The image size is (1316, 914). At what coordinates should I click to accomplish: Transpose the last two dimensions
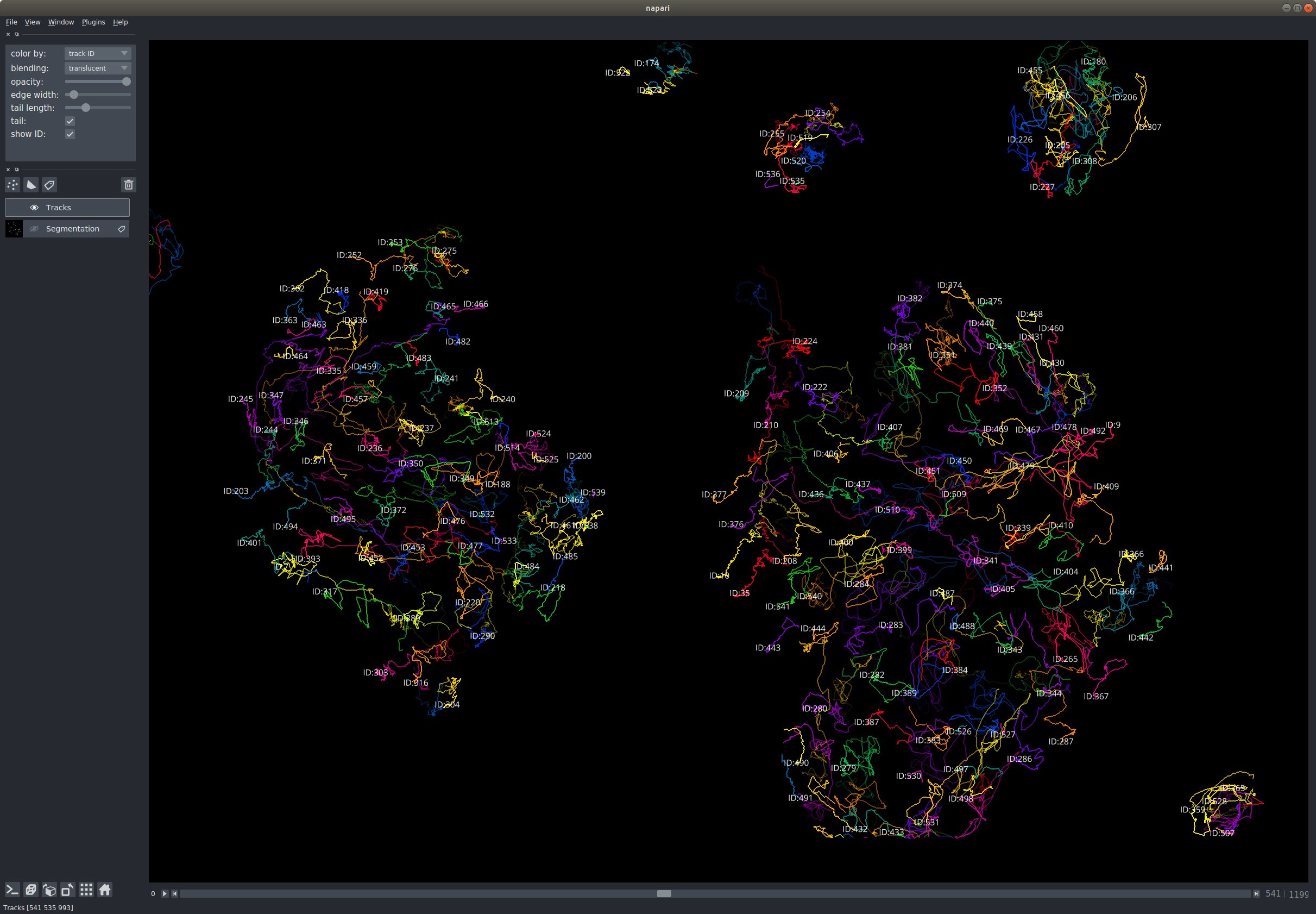point(67,890)
